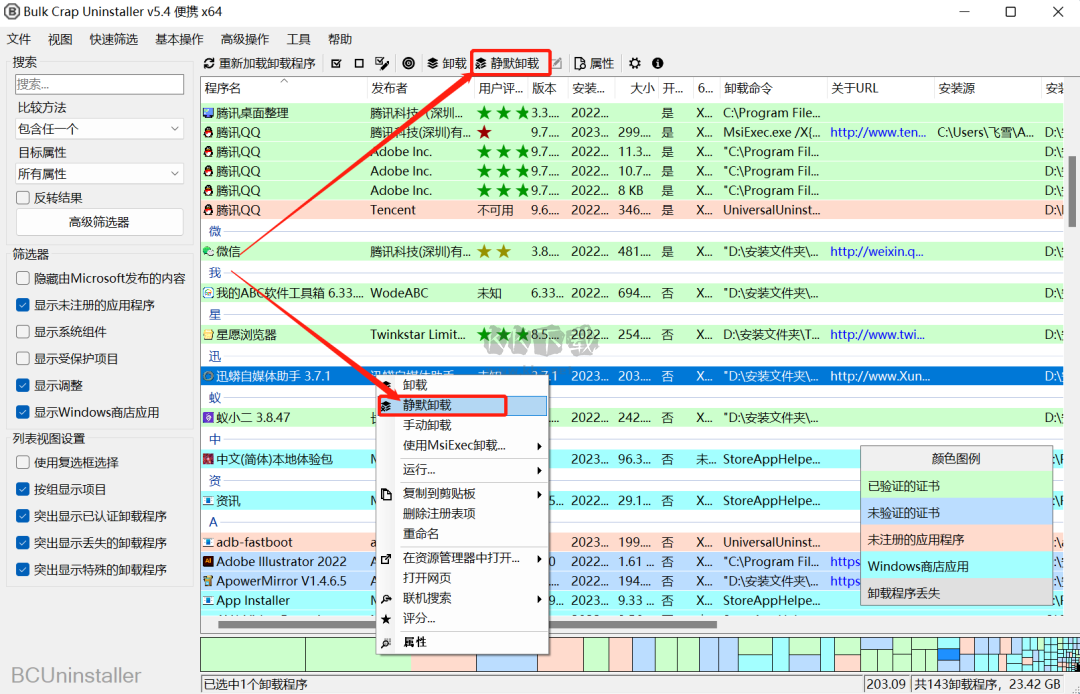Click the target (bullseye) icon in the toolbar
This screenshot has height=694, width=1080.
click(x=408, y=63)
